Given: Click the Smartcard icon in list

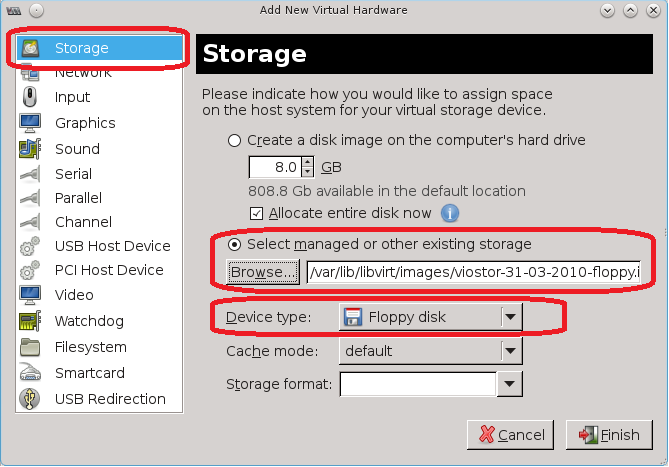Looking at the screenshot, I should tap(29, 373).
